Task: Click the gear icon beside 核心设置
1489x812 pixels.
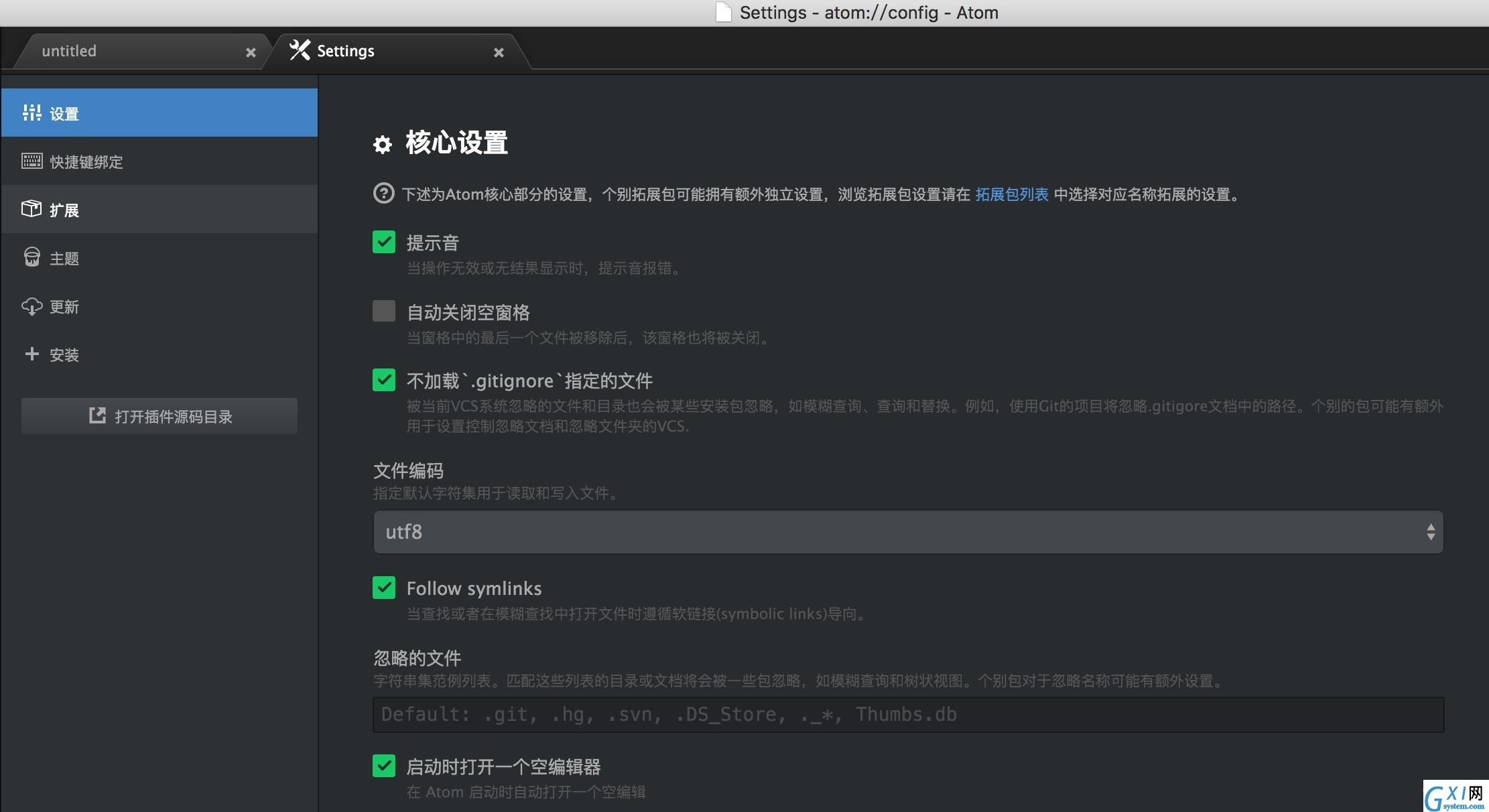Action: point(383,144)
